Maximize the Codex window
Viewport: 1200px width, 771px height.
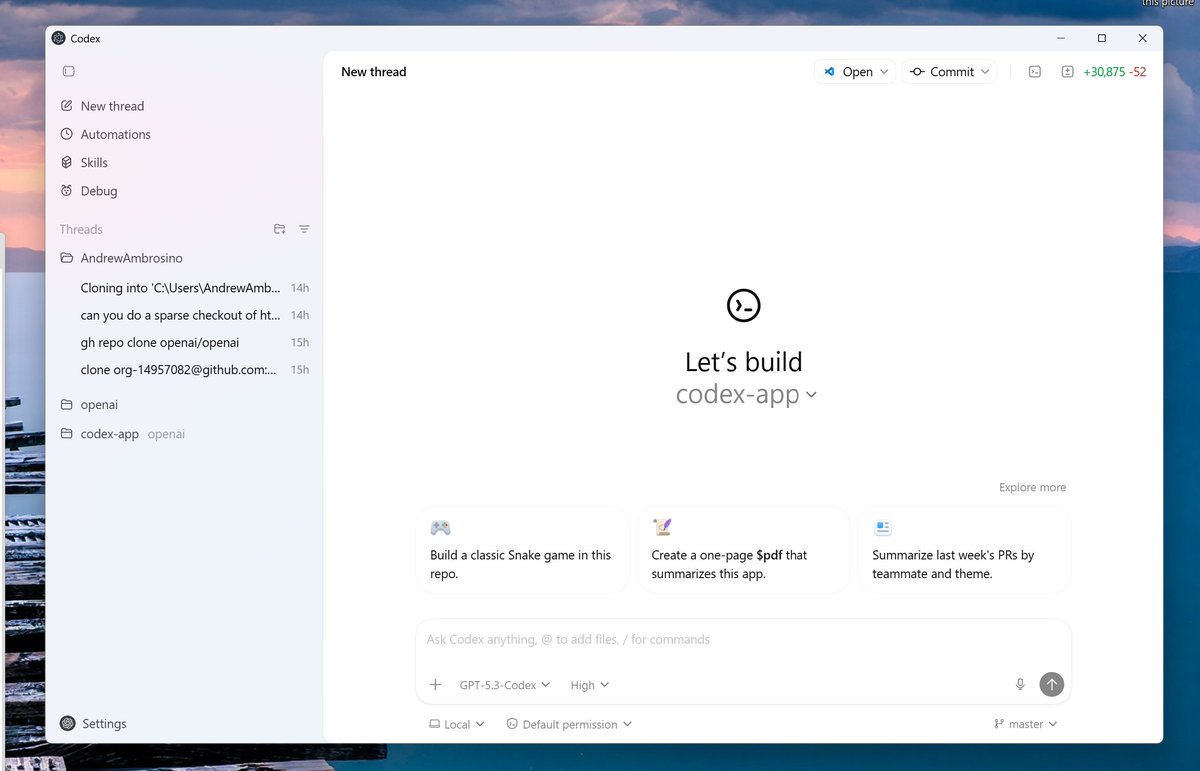(x=1102, y=38)
